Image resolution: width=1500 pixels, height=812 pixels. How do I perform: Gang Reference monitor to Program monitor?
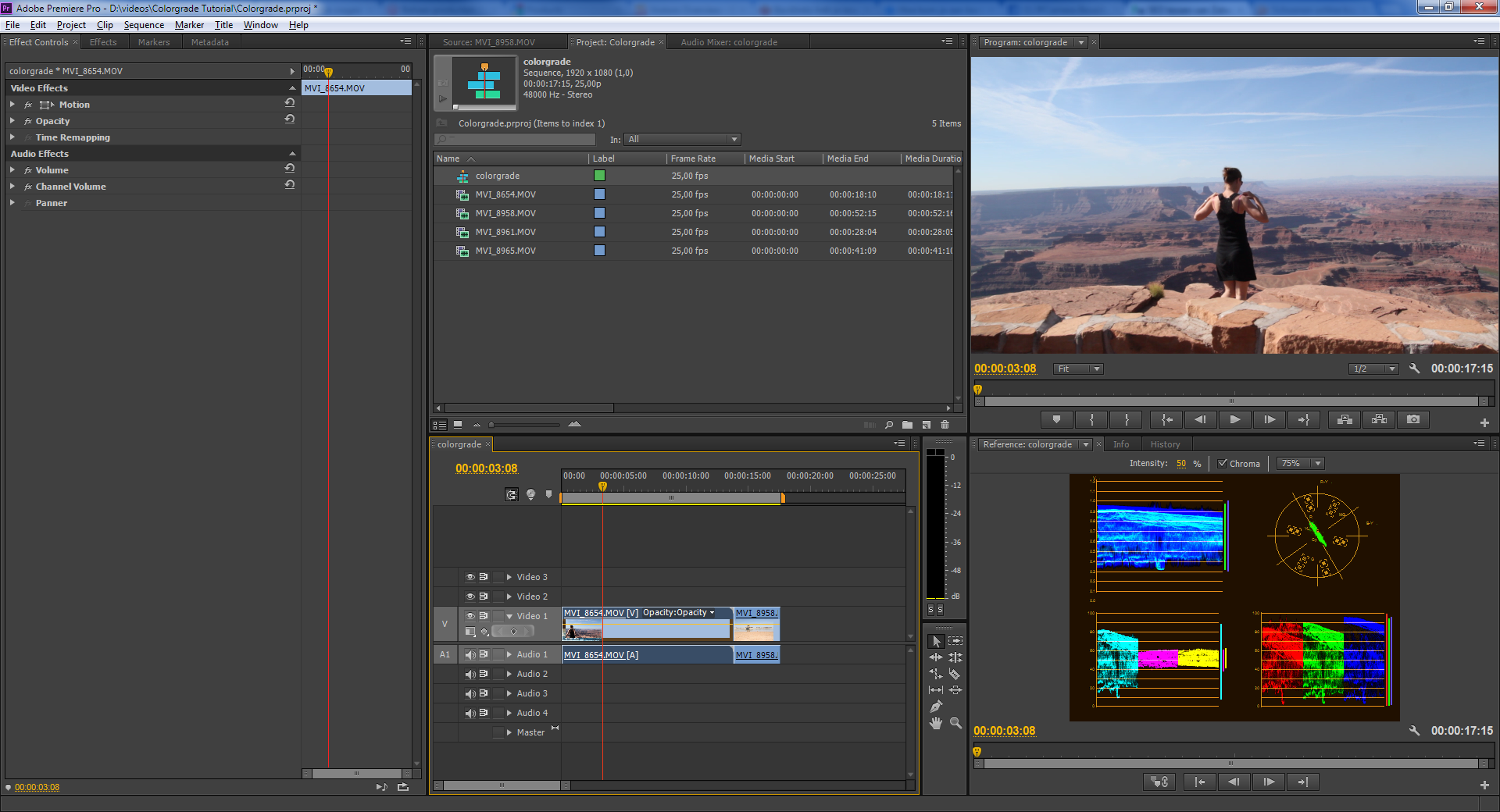(x=1159, y=782)
